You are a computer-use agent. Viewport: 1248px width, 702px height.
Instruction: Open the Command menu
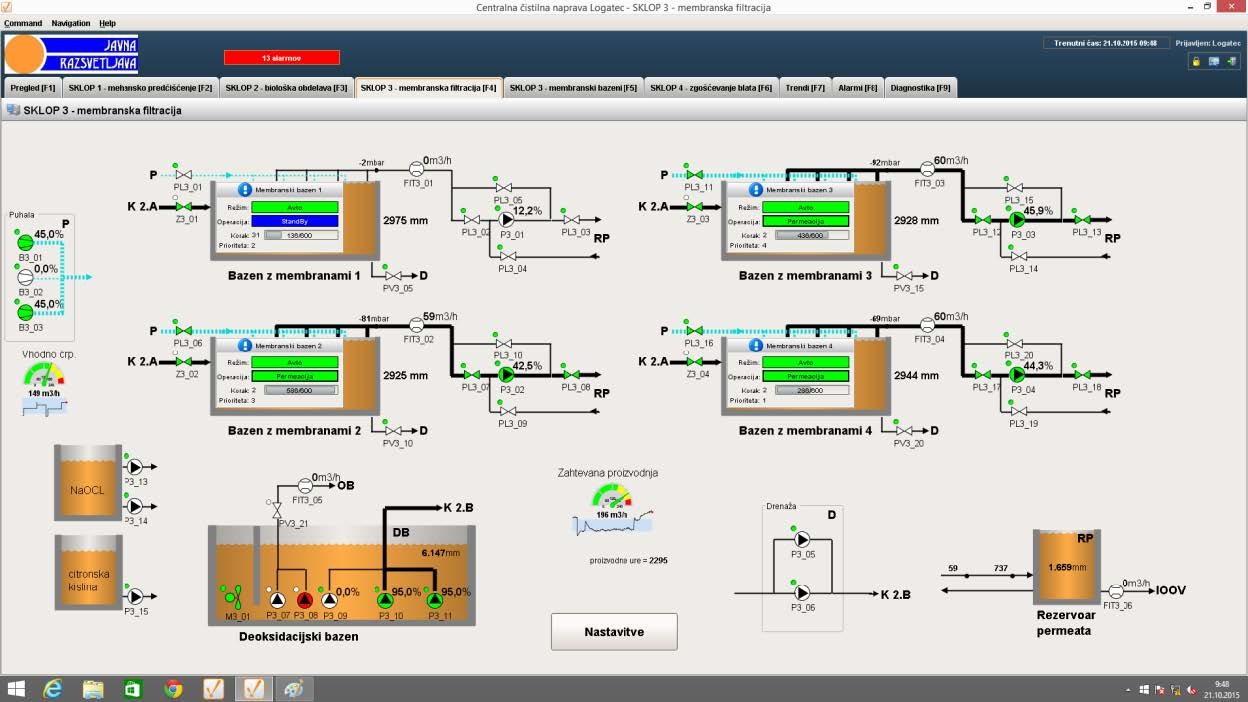(23, 23)
